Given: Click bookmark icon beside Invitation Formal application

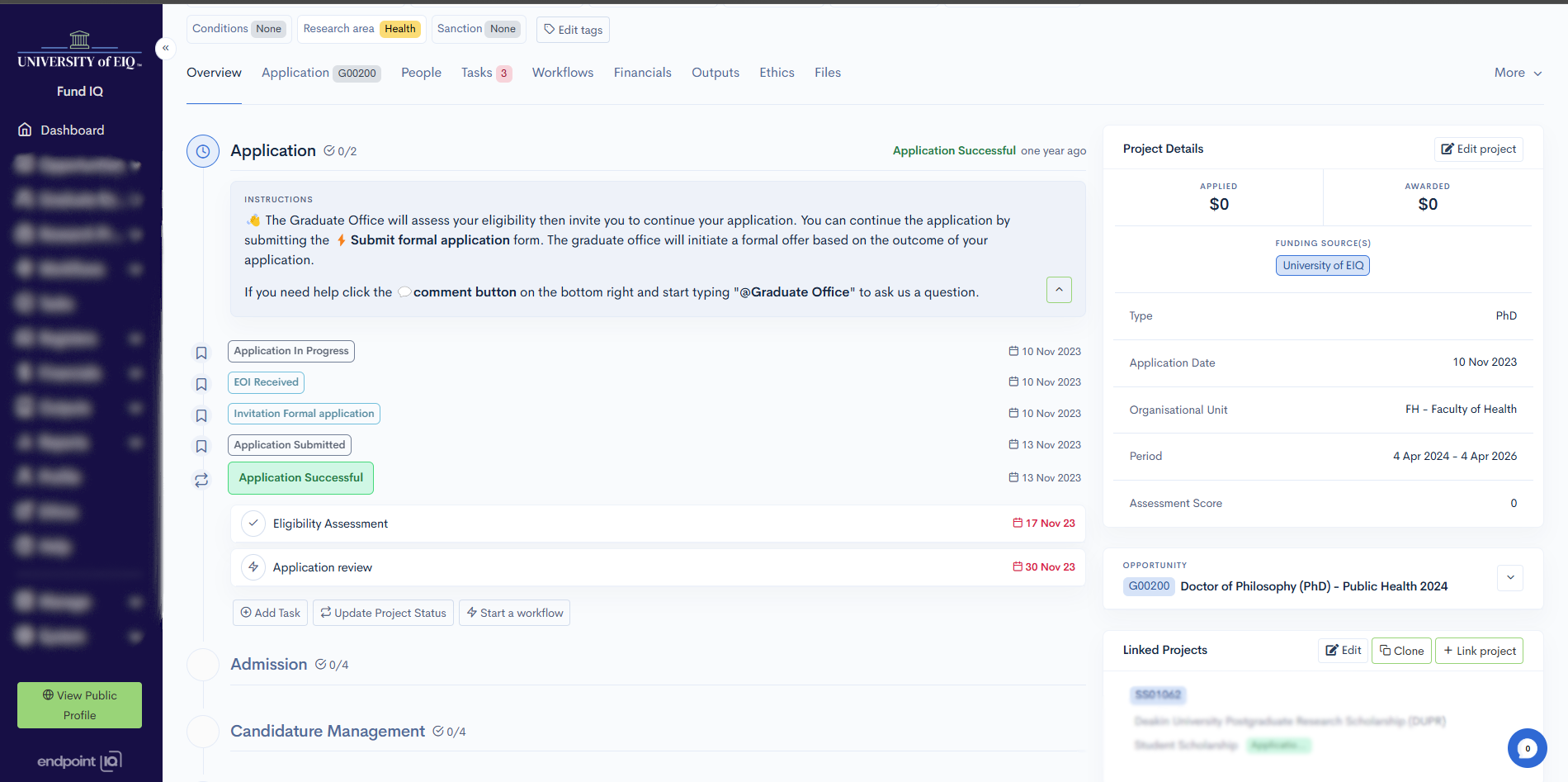Looking at the screenshot, I should (201, 415).
